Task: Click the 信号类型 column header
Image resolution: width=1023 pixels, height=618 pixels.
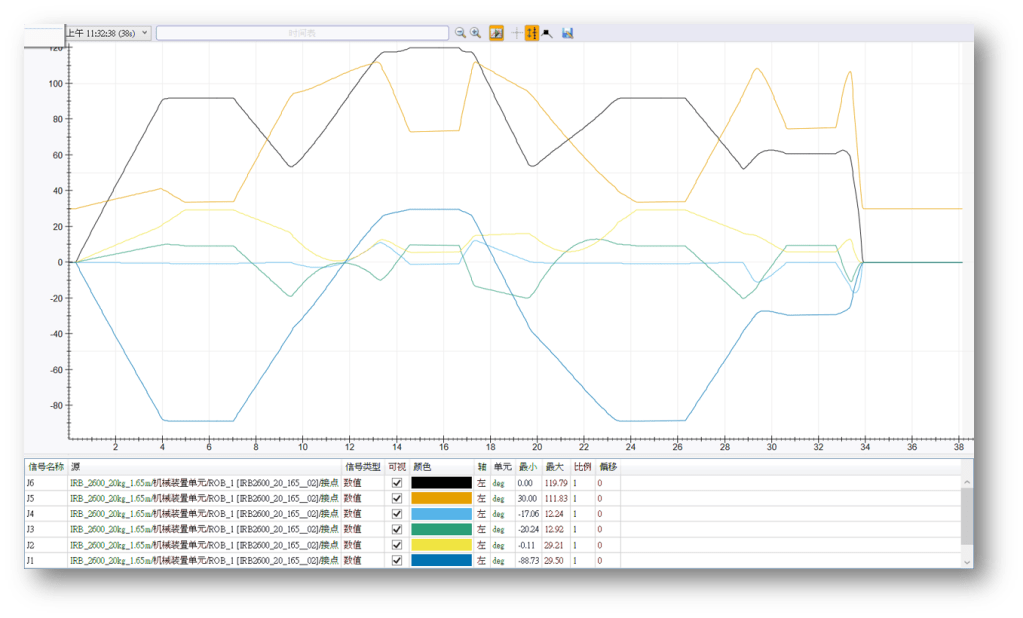Action: coord(362,467)
